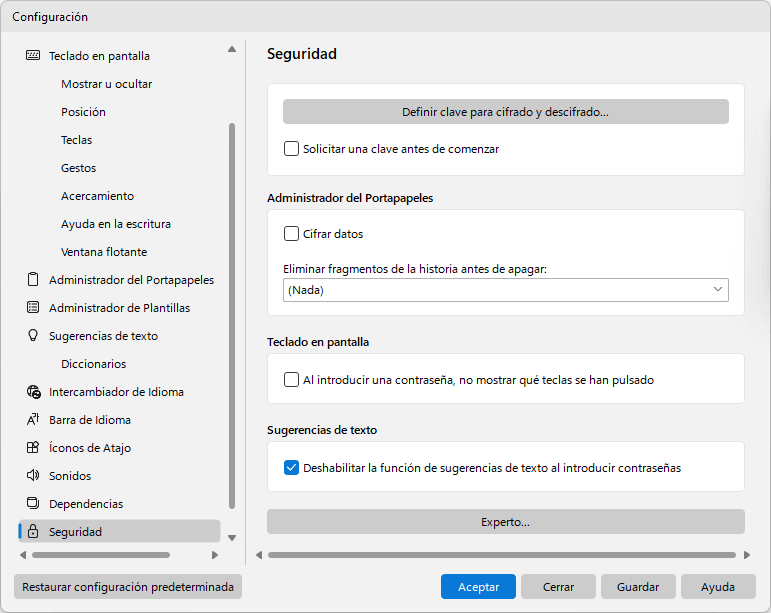
Task: Open help with Ayuda button
Action: [718, 586]
